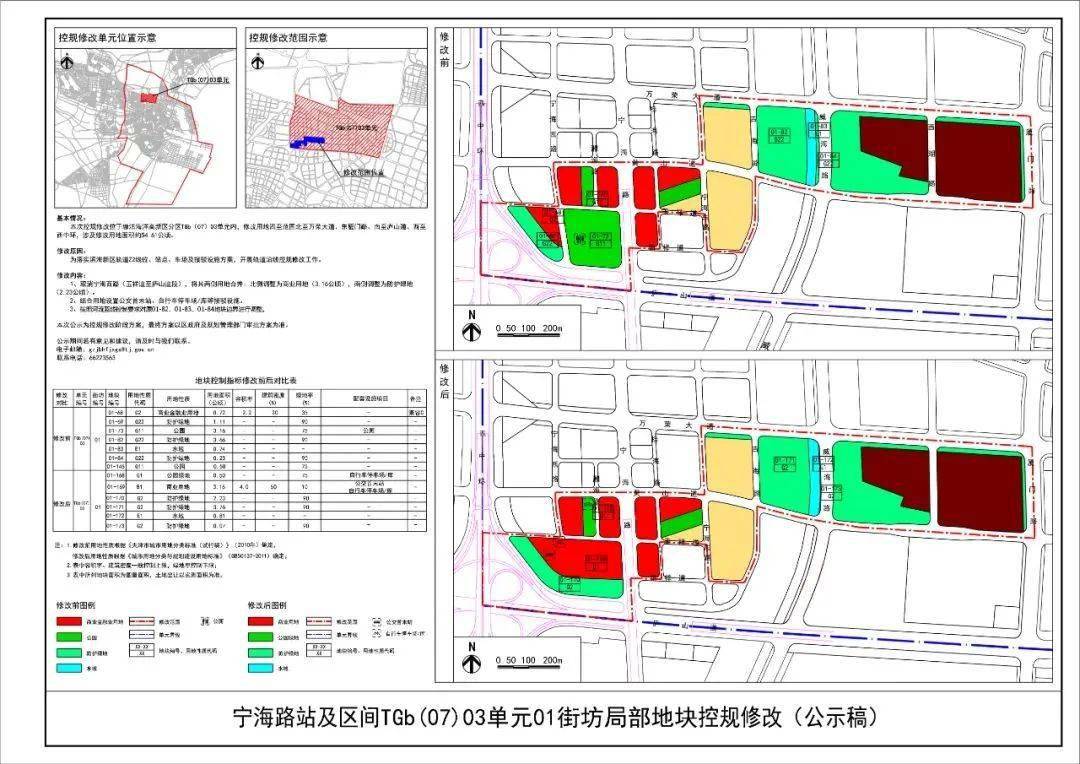Select the 自行车停车 bicycle icon in the legend
The height and width of the screenshot is (764, 1080).
tap(375, 635)
